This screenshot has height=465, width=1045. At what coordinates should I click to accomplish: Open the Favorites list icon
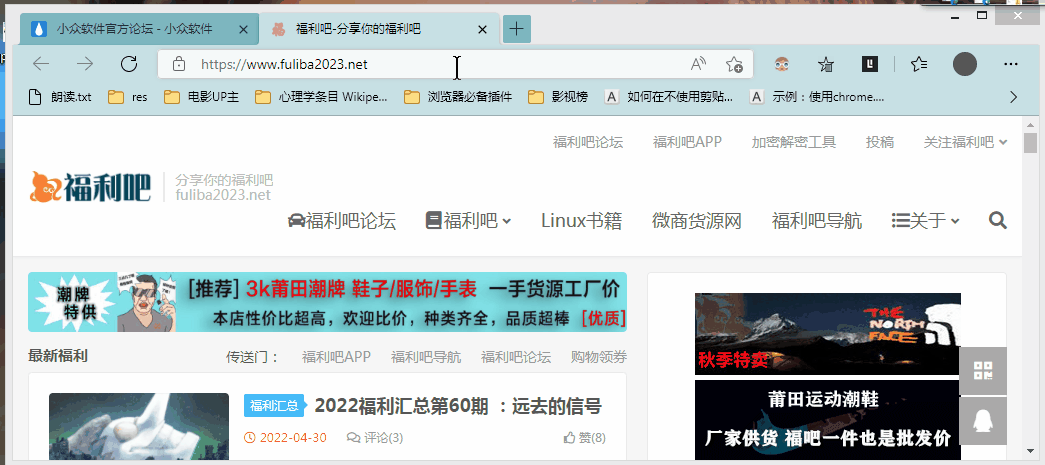tap(919, 65)
